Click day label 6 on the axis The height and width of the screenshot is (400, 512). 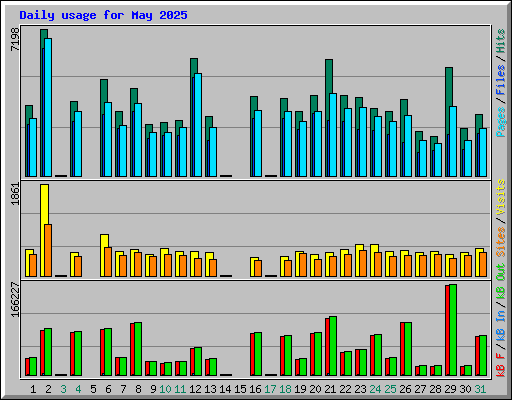[108, 389]
